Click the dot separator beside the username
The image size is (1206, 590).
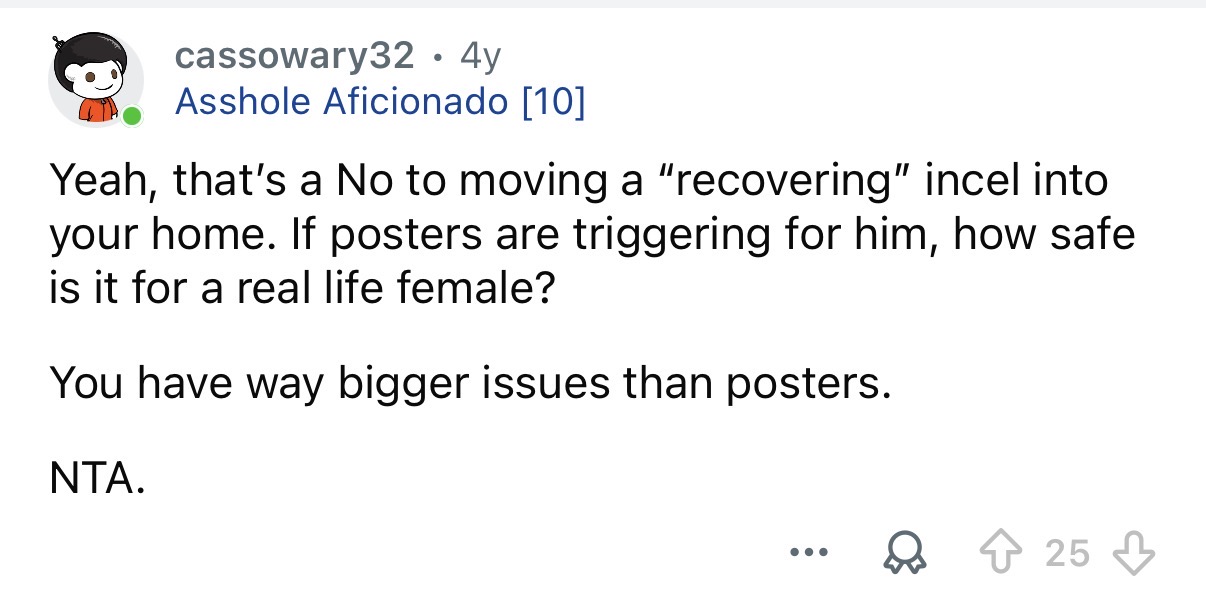pos(437,56)
